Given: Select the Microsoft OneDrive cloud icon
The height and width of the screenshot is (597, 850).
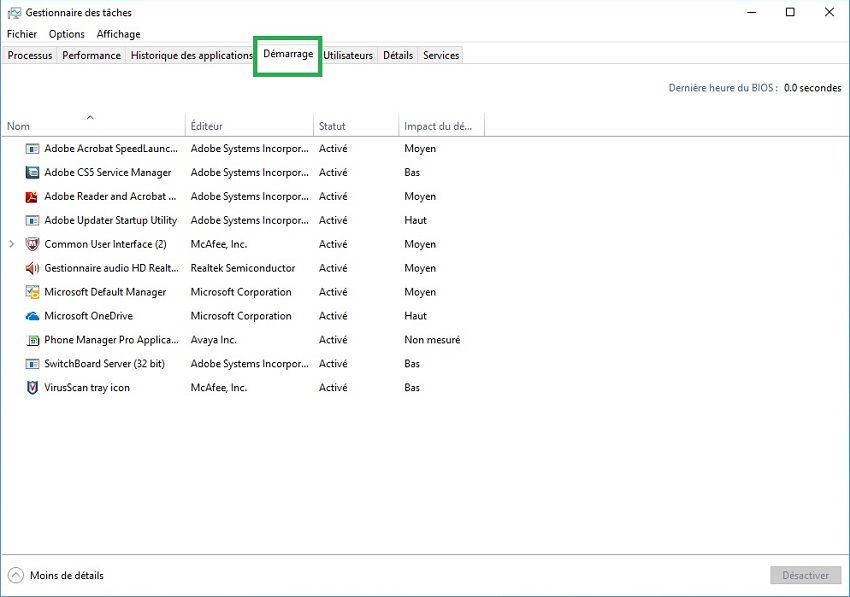Looking at the screenshot, I should pos(32,316).
